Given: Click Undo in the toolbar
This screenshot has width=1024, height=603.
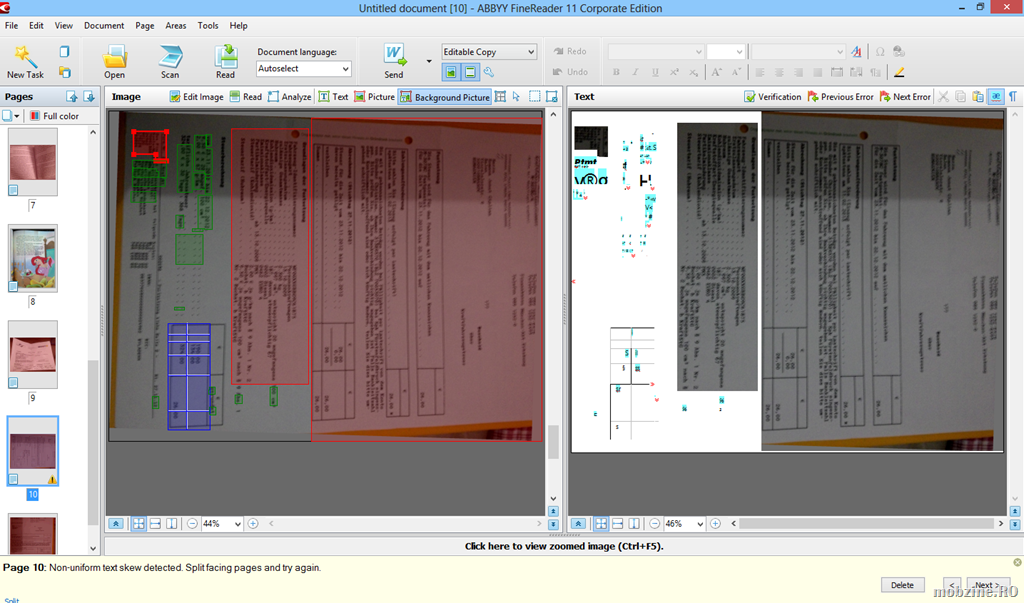Looking at the screenshot, I should tap(570, 72).
